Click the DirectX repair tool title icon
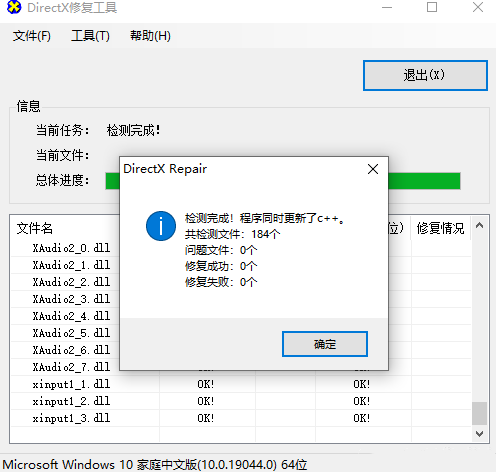This screenshot has width=496, height=472. tap(14, 7)
